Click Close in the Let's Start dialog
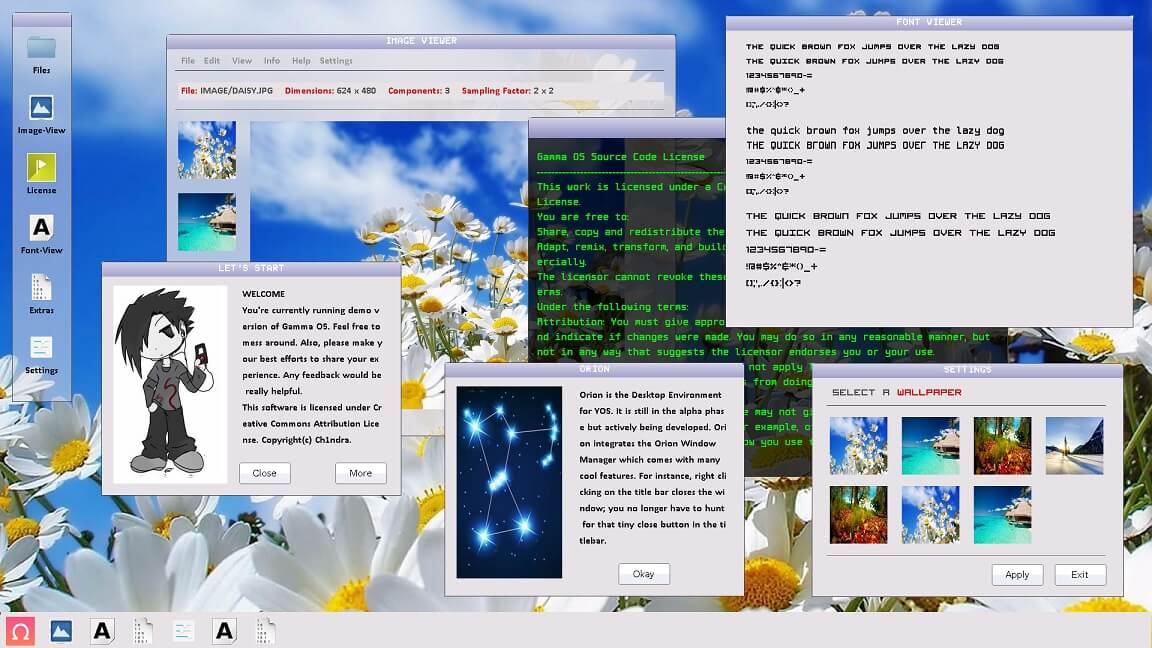This screenshot has height=648, width=1152. pyautogui.click(x=264, y=473)
